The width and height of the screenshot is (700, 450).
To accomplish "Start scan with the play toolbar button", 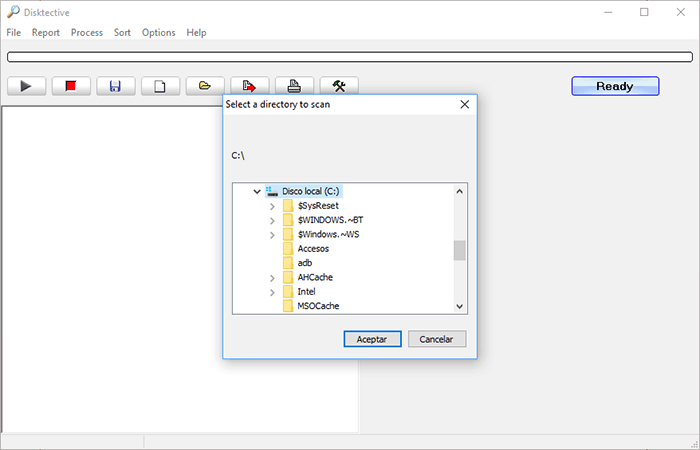I will pyautogui.click(x=26, y=86).
